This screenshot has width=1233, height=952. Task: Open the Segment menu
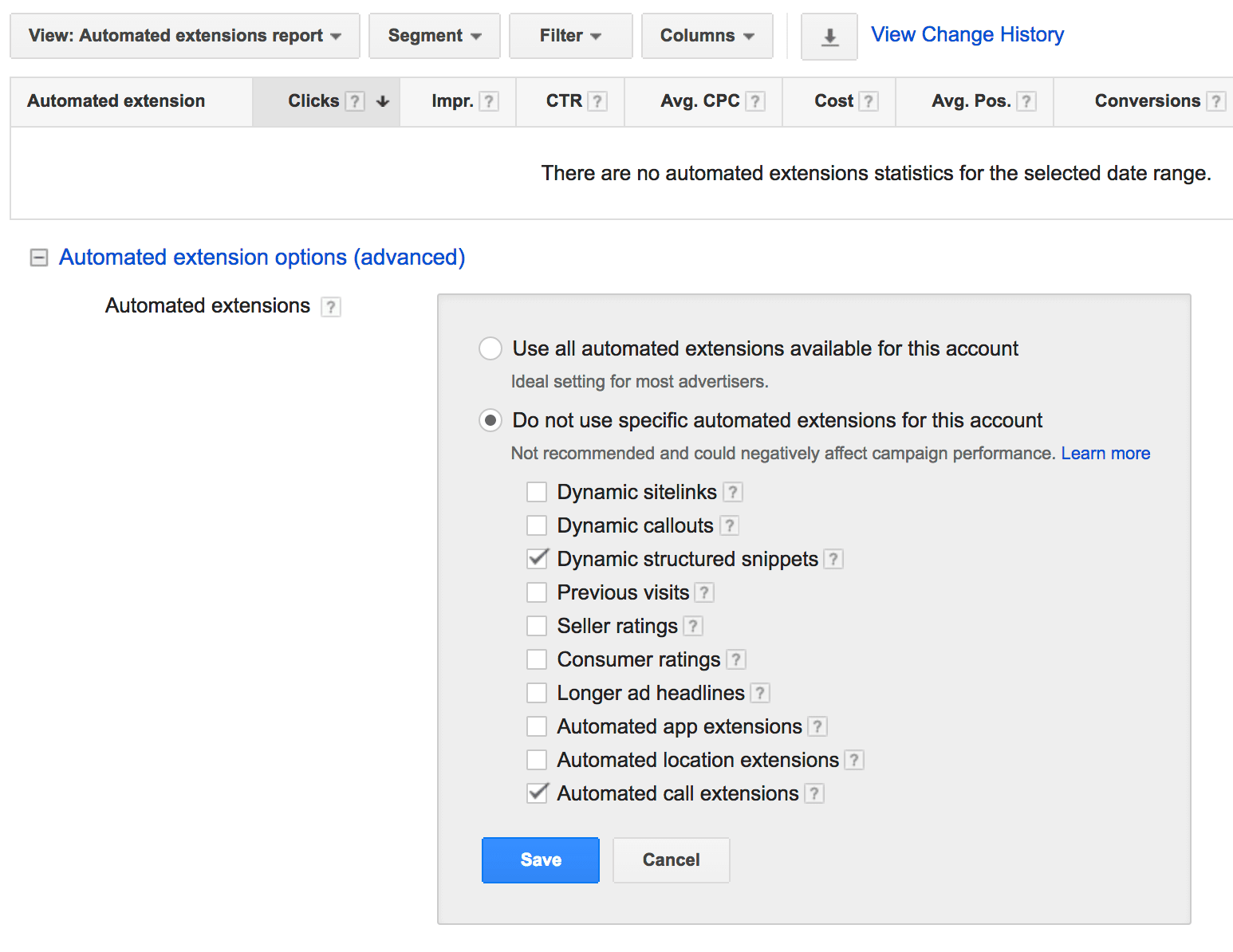433,36
